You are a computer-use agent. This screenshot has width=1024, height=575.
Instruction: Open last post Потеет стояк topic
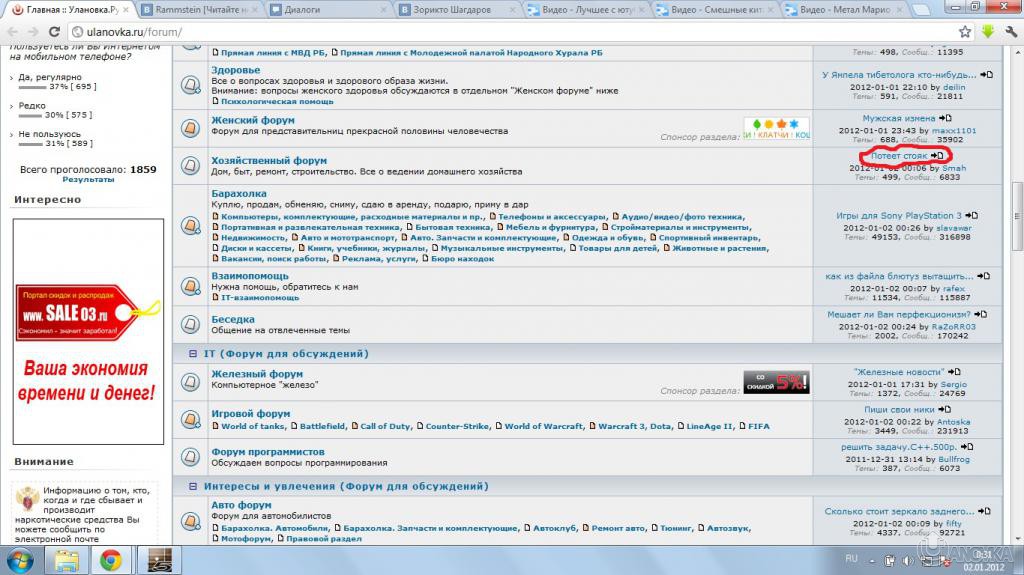coord(899,156)
